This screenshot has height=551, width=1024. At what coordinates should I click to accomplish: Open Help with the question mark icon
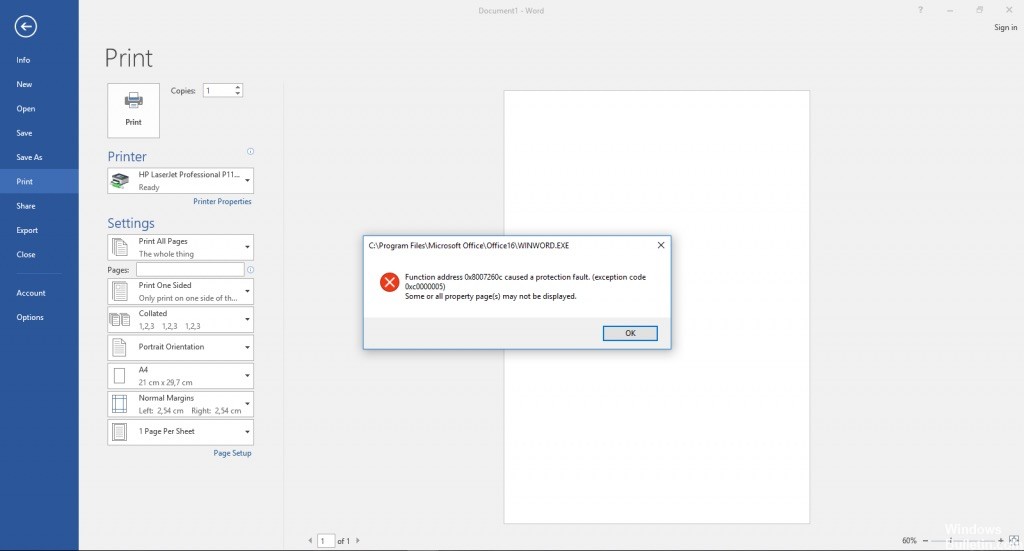[x=920, y=10]
